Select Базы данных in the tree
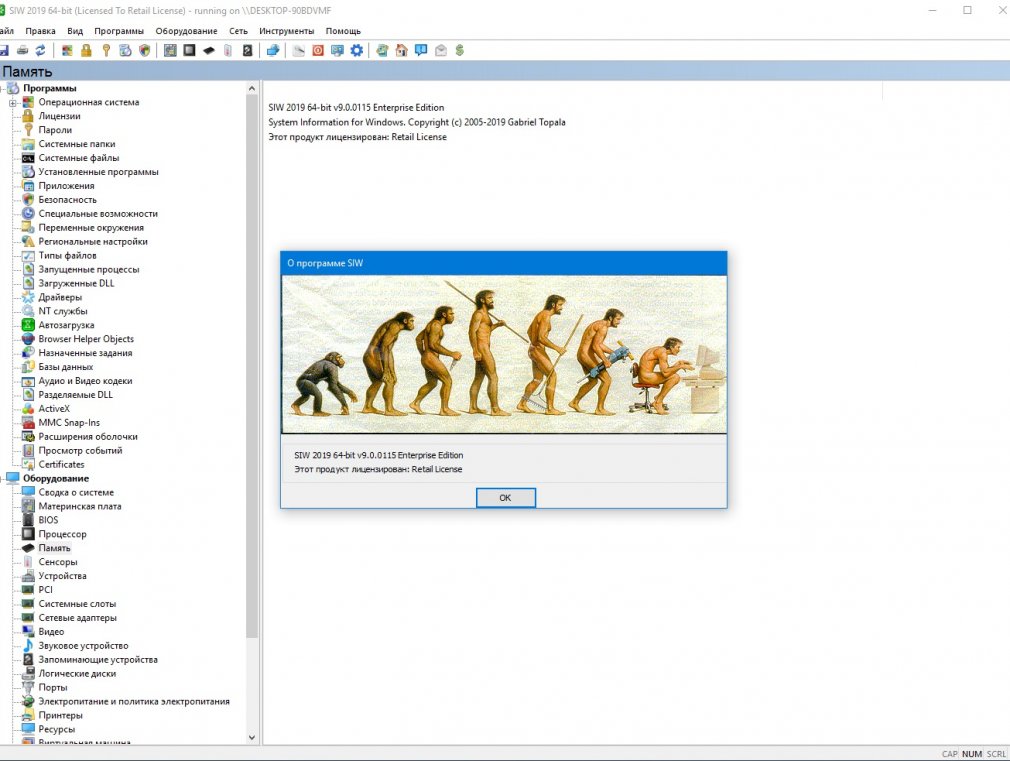 (66, 367)
